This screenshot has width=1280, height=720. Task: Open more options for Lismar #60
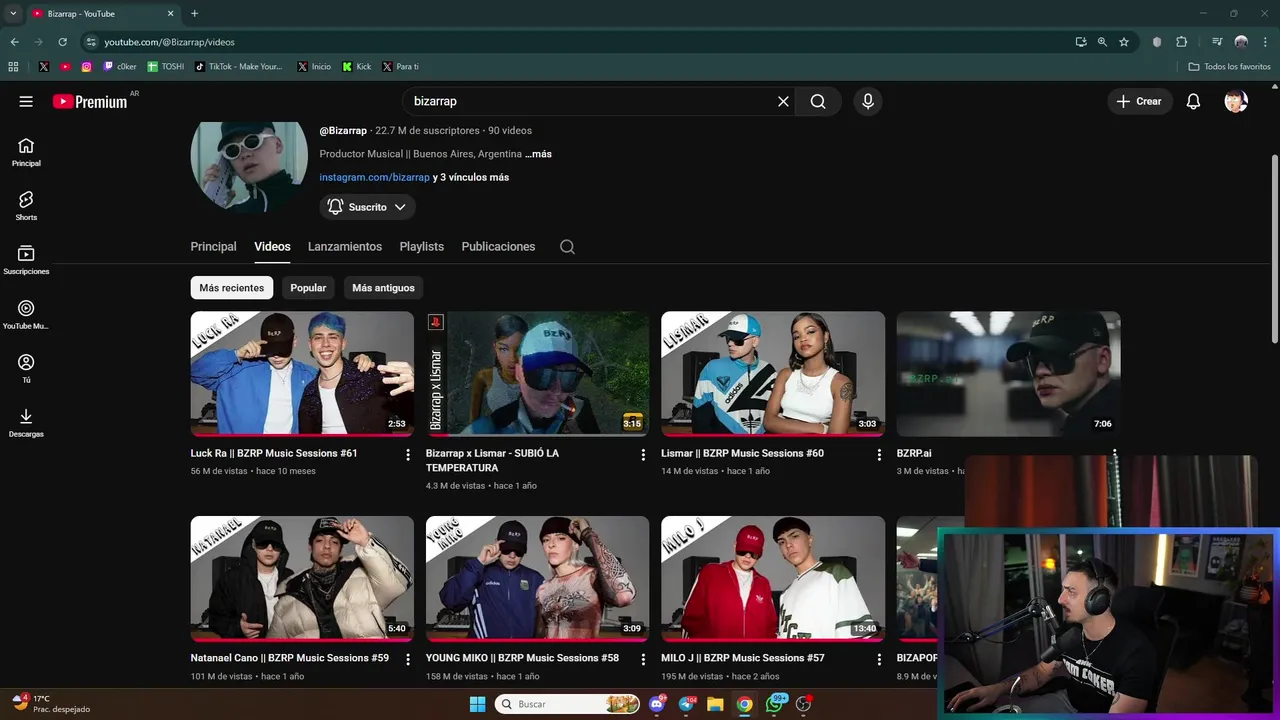click(x=879, y=455)
